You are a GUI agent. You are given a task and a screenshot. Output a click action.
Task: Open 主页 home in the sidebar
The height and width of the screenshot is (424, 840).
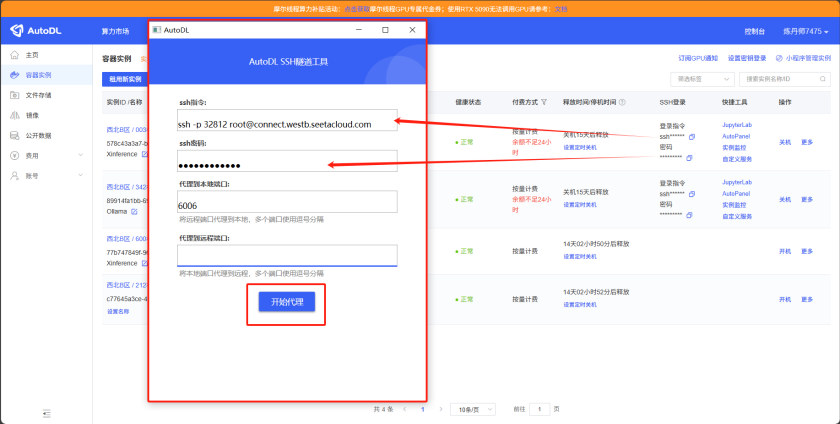pyautogui.click(x=32, y=55)
